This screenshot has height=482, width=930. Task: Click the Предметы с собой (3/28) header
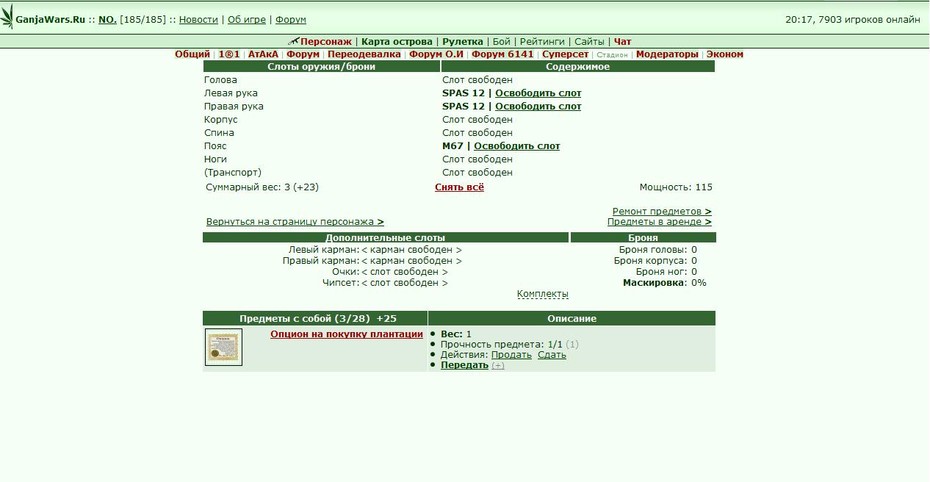pyautogui.click(x=315, y=318)
